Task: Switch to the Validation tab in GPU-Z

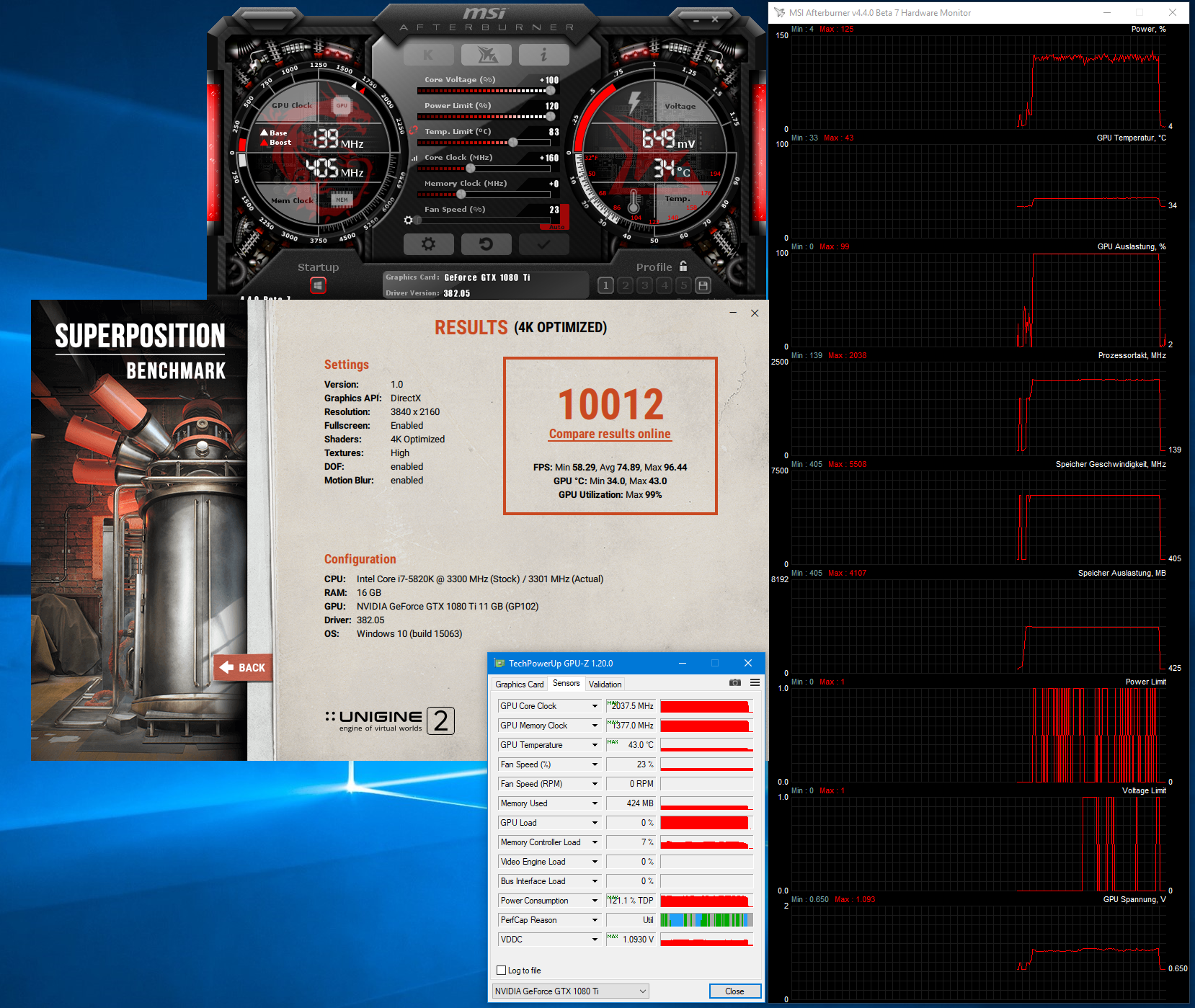Action: coord(605,684)
